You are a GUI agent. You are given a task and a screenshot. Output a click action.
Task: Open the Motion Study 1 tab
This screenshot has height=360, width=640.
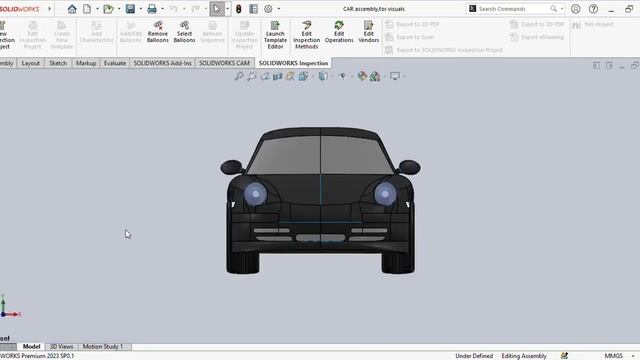pos(103,347)
